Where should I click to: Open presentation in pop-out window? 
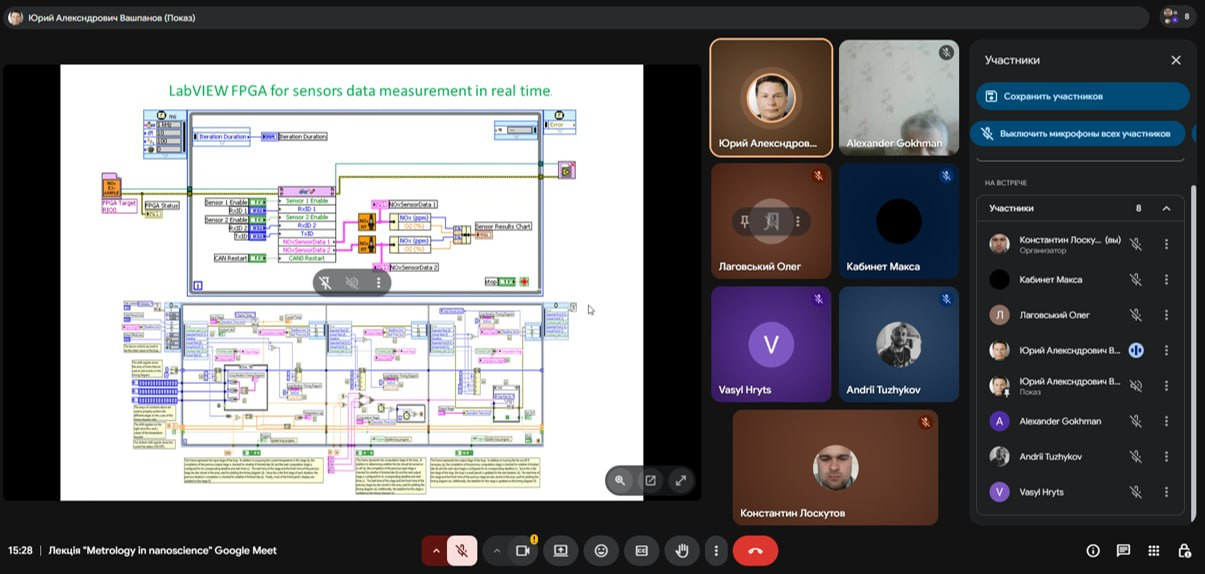coord(650,480)
